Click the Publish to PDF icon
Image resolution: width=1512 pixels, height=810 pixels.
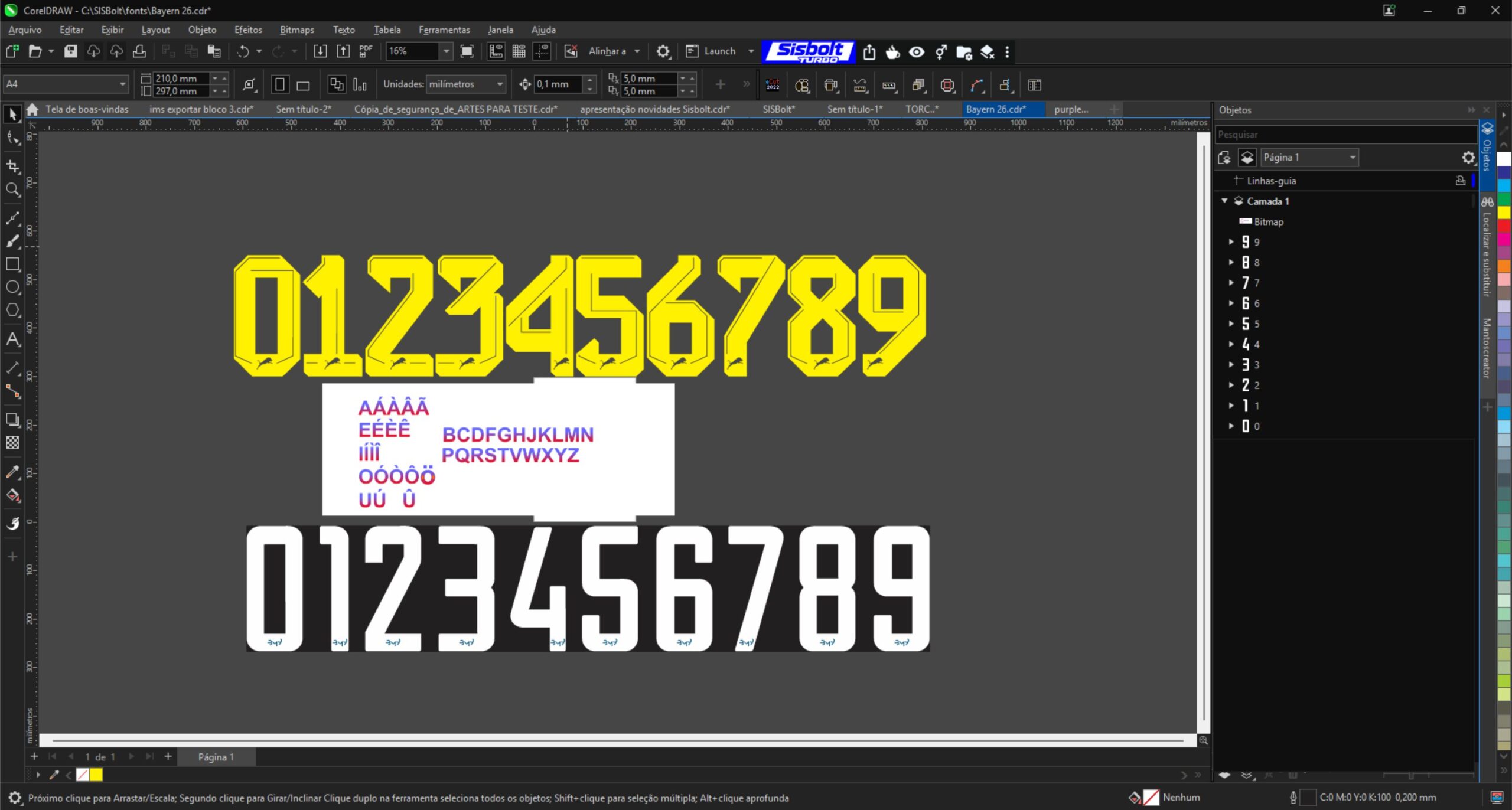[366, 51]
